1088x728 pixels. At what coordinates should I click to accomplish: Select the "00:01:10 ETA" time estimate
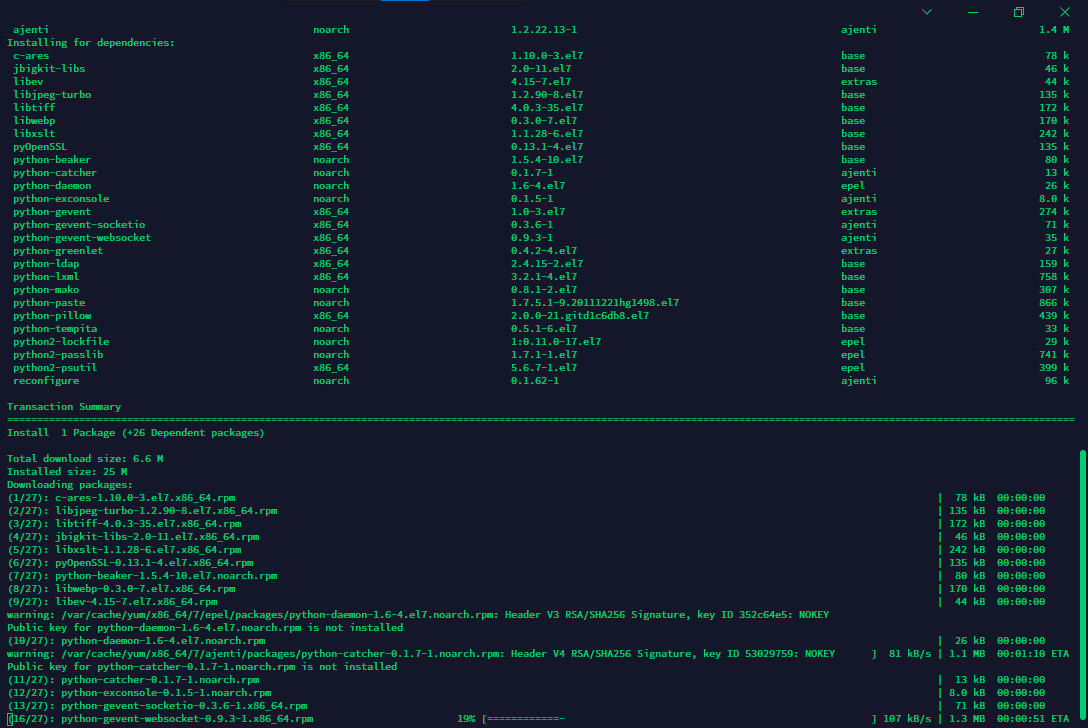[1033, 654]
